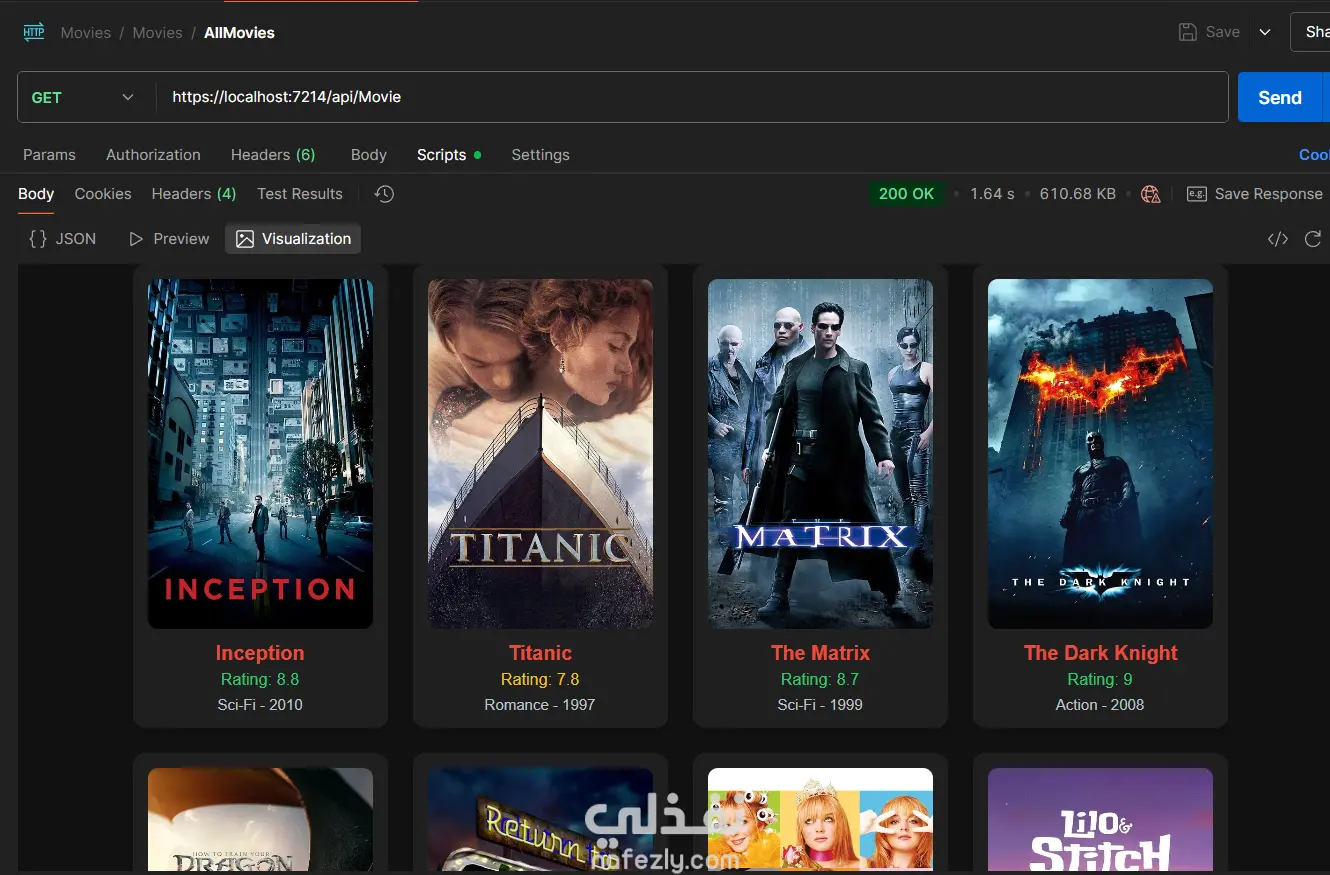Viewport: 1330px width, 875px height.
Task: Click the "Rating: 7.8" text
Action: click(x=540, y=679)
